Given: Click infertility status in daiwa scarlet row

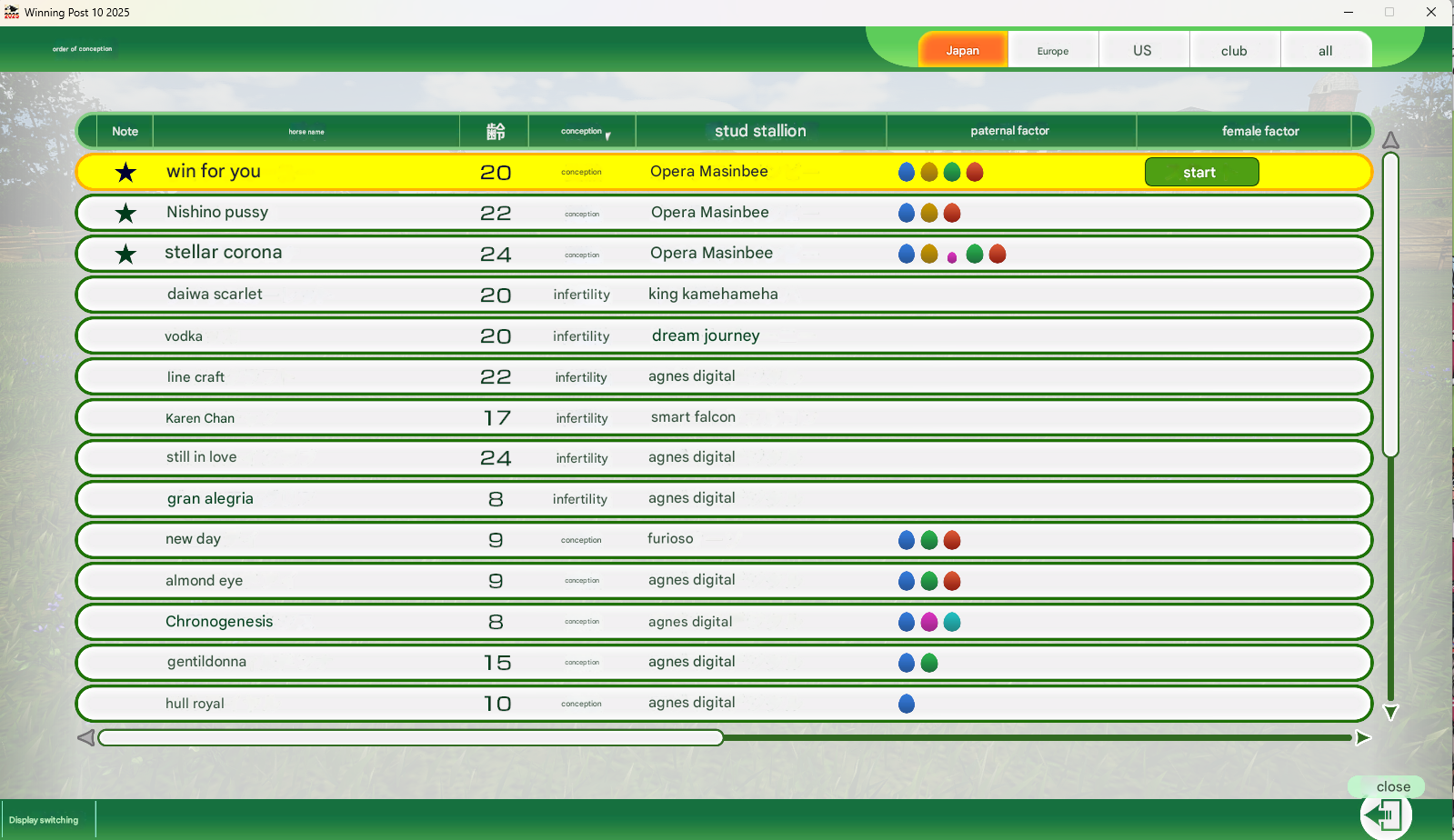Looking at the screenshot, I should pyautogui.click(x=581, y=295).
